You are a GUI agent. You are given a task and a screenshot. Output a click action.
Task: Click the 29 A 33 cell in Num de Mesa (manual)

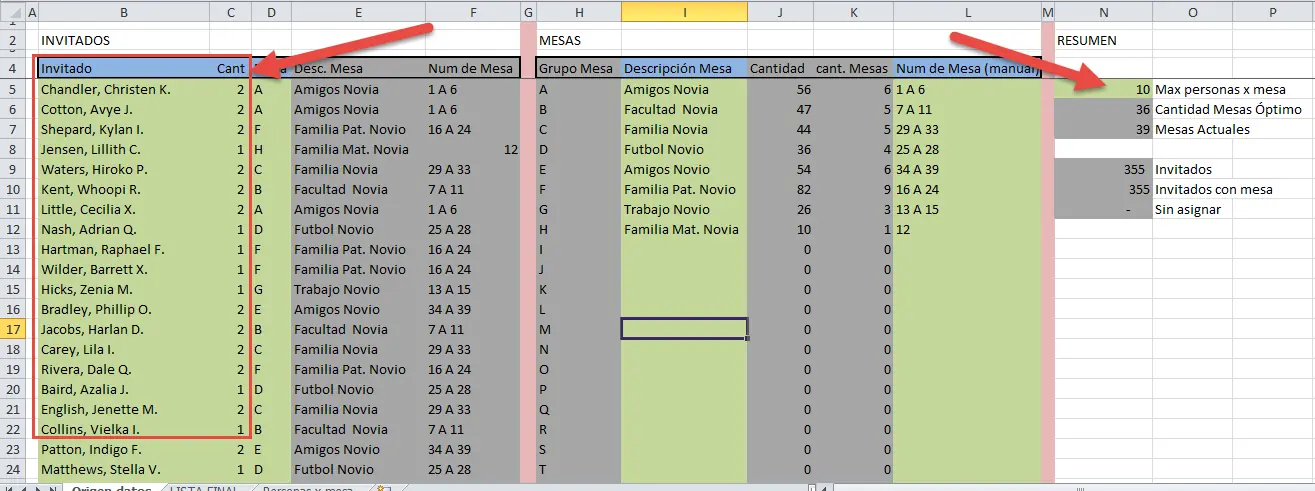(x=967, y=129)
